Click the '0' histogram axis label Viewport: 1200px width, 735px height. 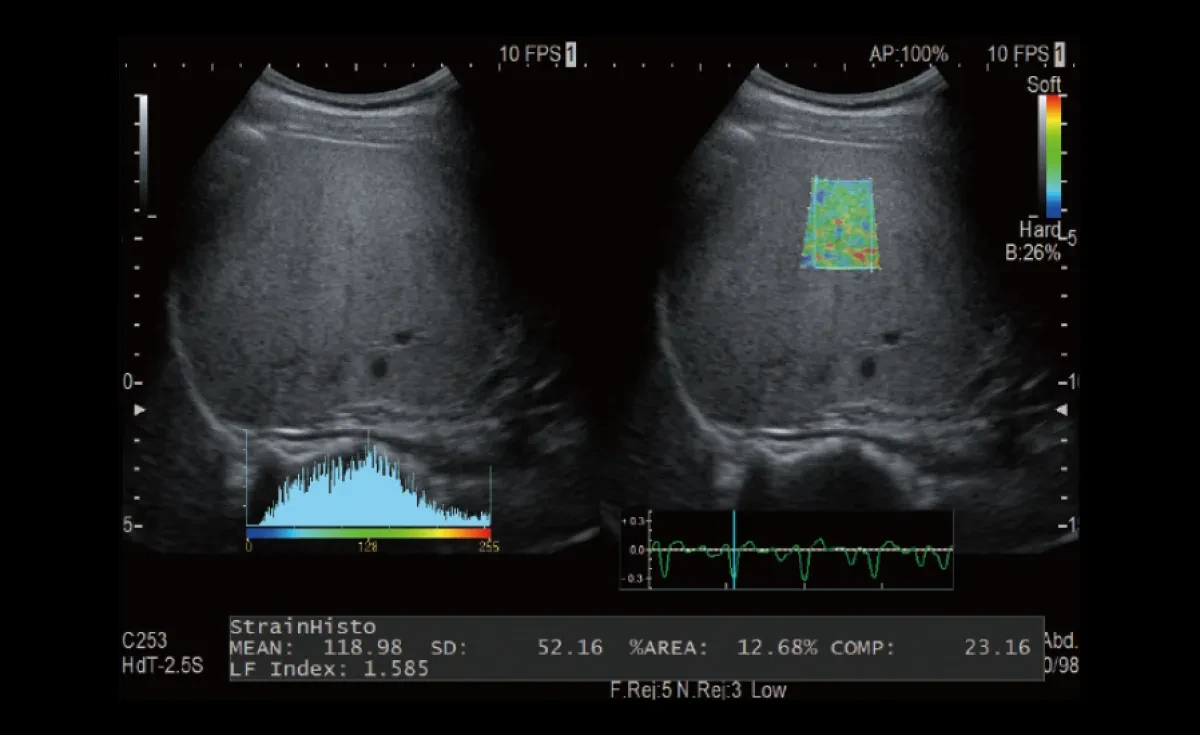pyautogui.click(x=249, y=547)
